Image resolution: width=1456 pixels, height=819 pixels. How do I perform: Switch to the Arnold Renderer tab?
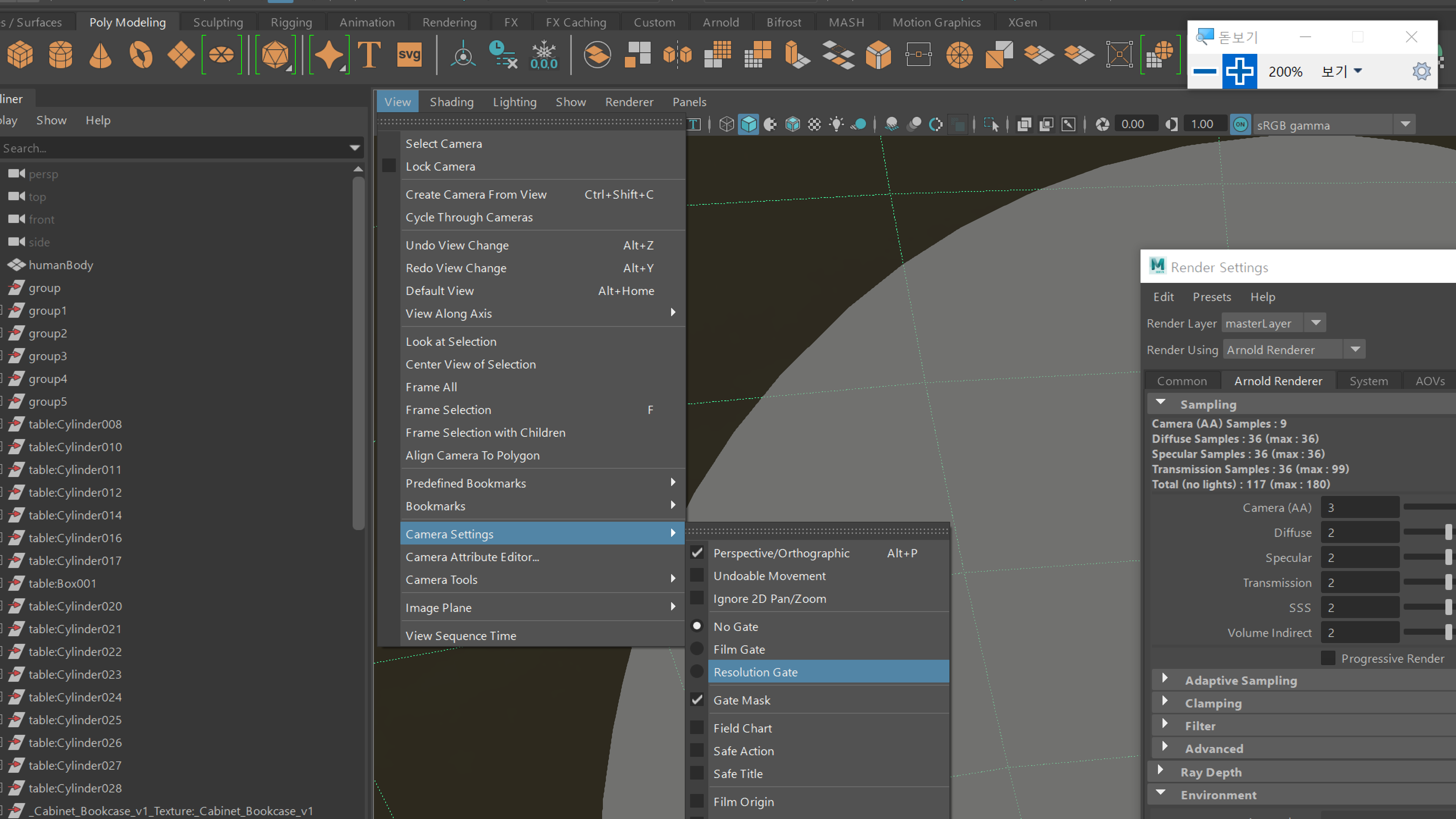1278,380
